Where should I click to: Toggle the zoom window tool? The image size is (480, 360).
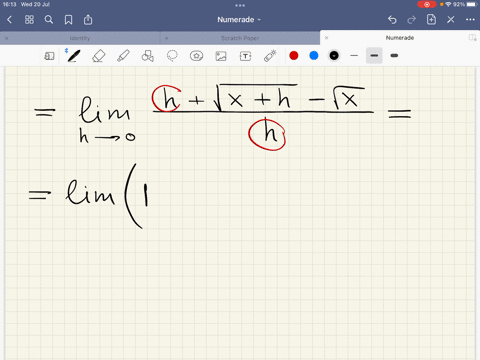49,56
